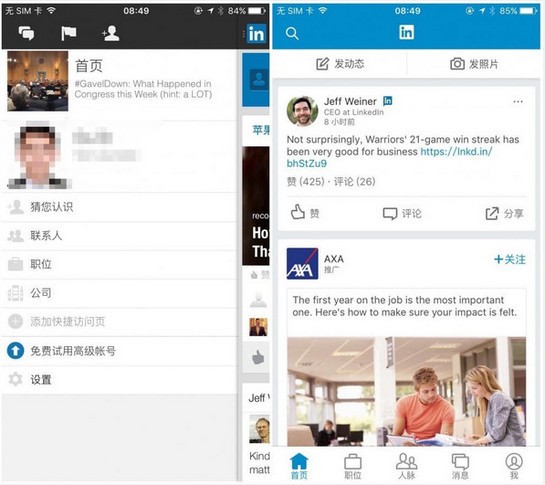Select 猜您认识 in the side menu

(x=119, y=207)
